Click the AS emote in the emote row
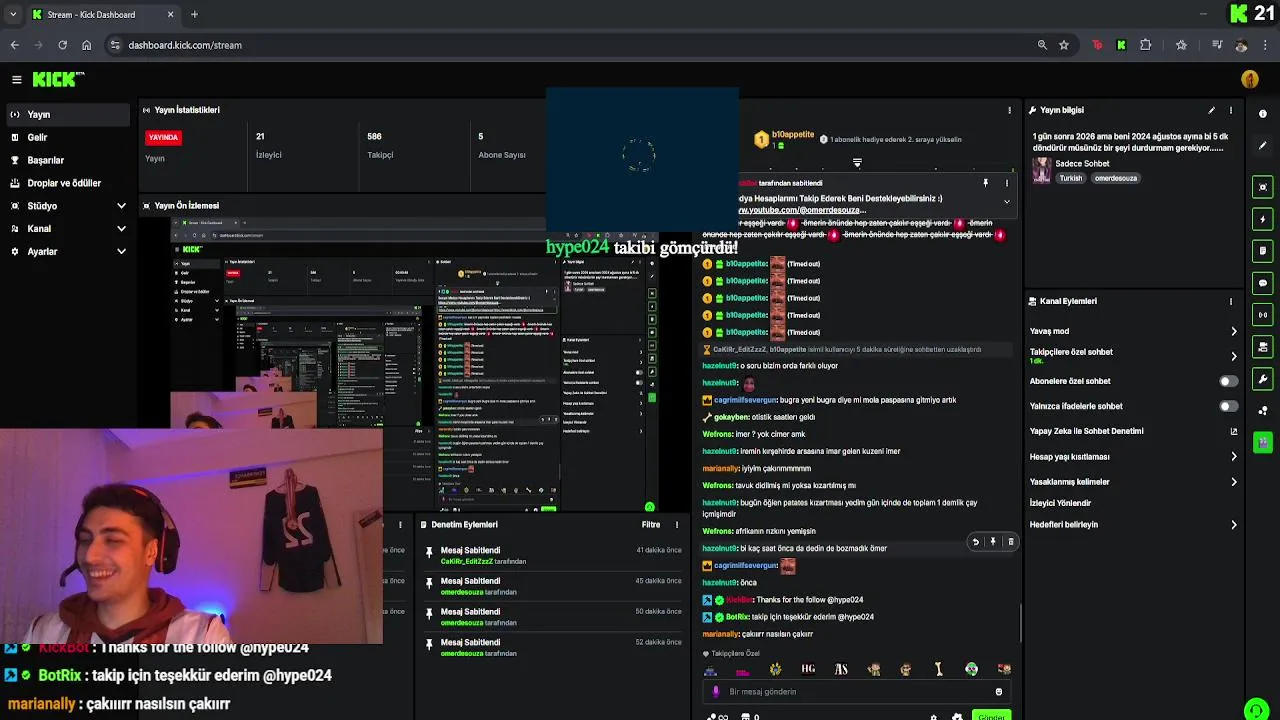This screenshot has width=1280, height=720. pos(841,669)
